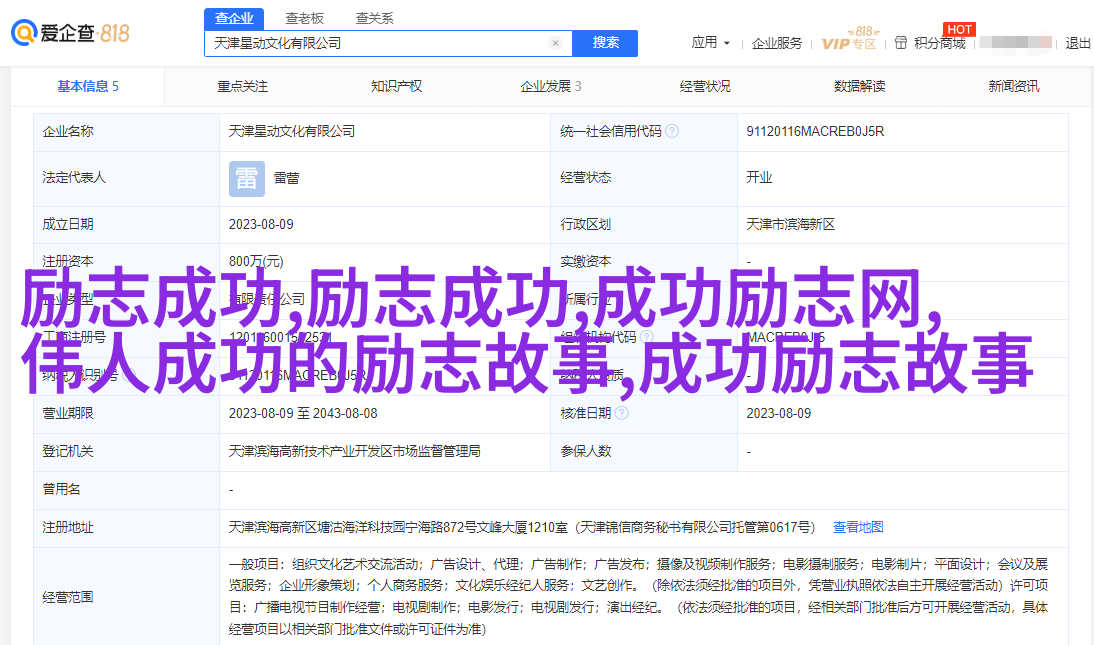Expand the 应用 dropdown menu

(x=710, y=43)
